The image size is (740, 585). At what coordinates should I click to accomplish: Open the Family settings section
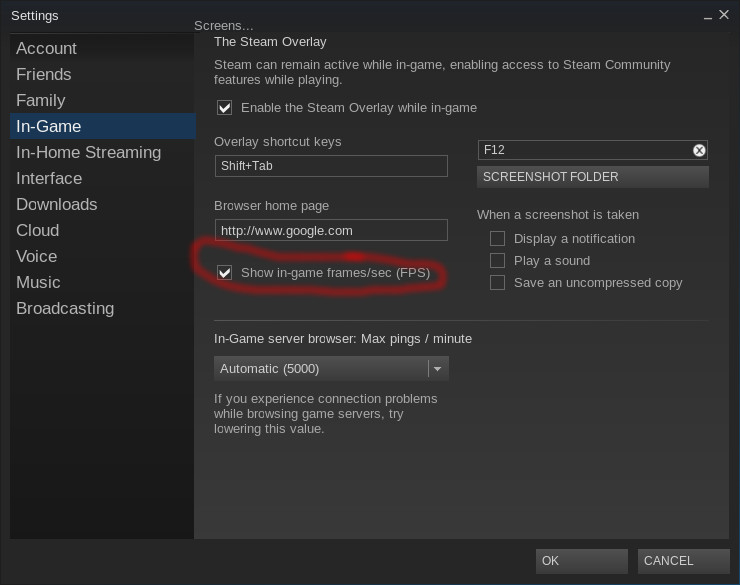click(x=102, y=100)
